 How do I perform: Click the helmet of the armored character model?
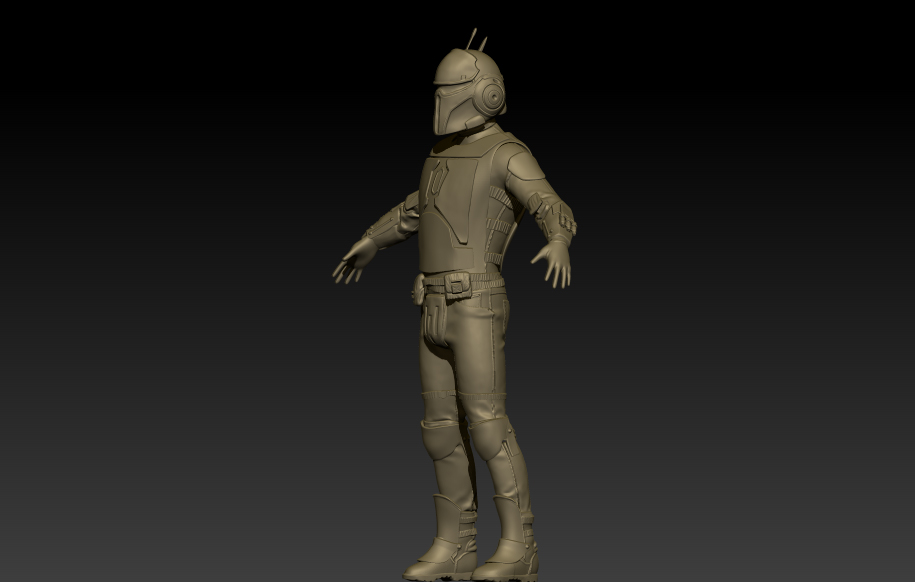[x=469, y=91]
